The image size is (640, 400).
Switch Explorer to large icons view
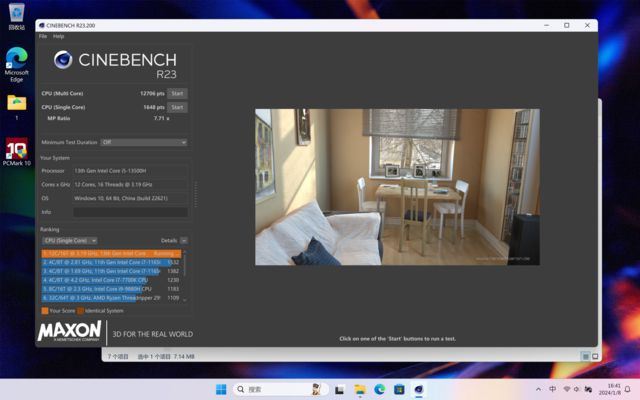click(x=595, y=356)
